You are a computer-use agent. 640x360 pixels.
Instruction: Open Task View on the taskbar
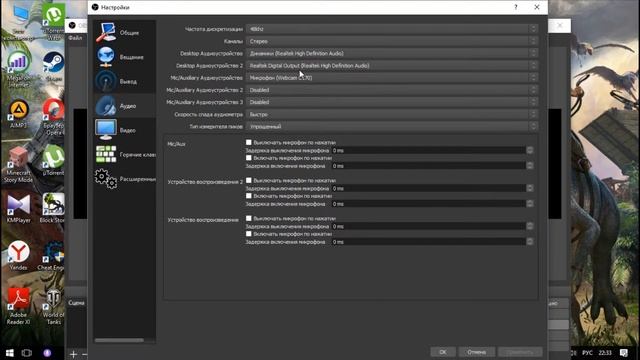(27, 353)
